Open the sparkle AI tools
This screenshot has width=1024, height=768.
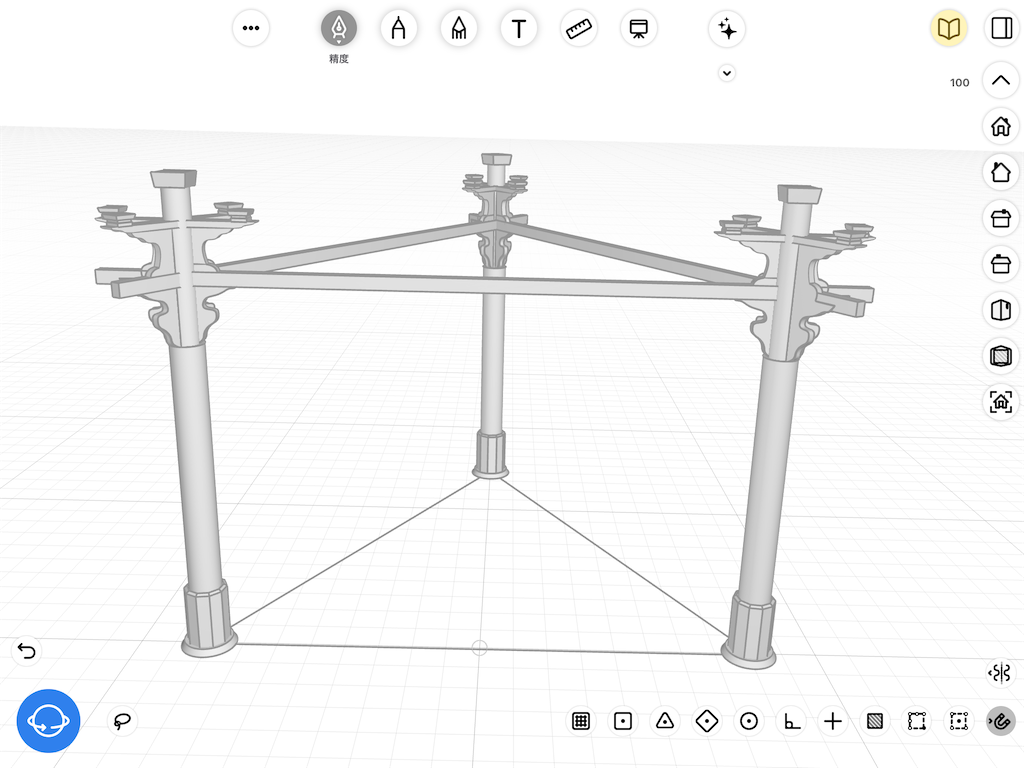click(x=727, y=29)
